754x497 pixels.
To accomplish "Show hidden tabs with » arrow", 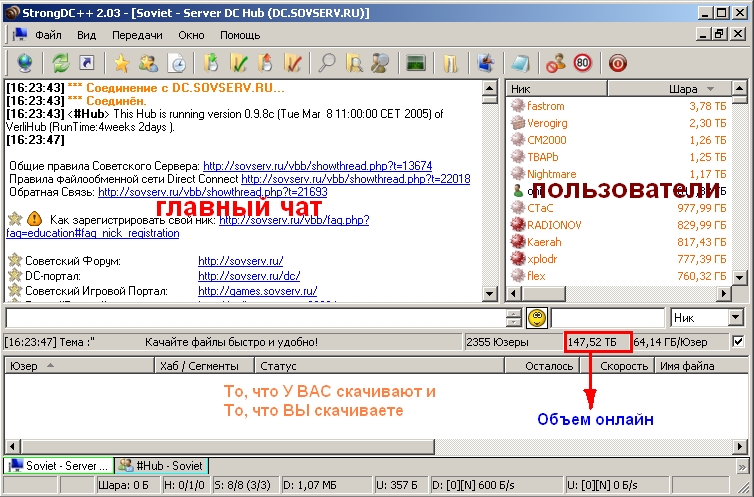I will pyautogui.click(x=742, y=467).
